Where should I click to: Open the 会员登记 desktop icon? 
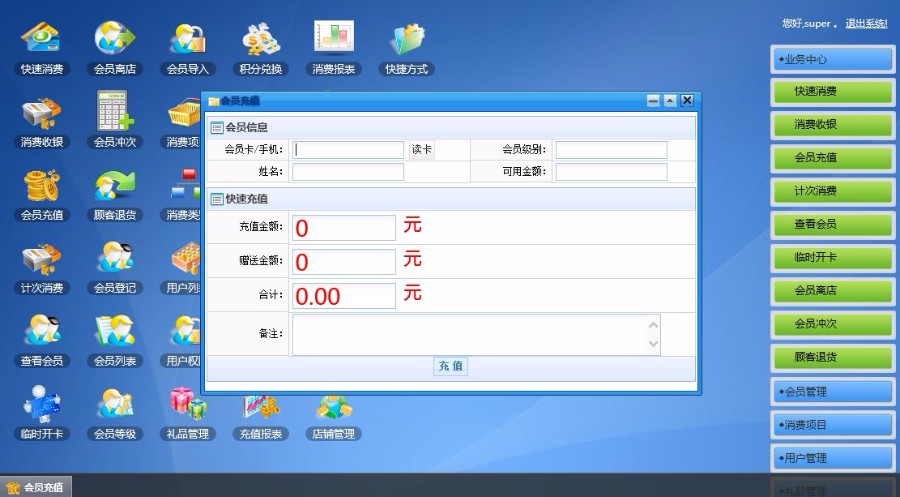pos(115,267)
